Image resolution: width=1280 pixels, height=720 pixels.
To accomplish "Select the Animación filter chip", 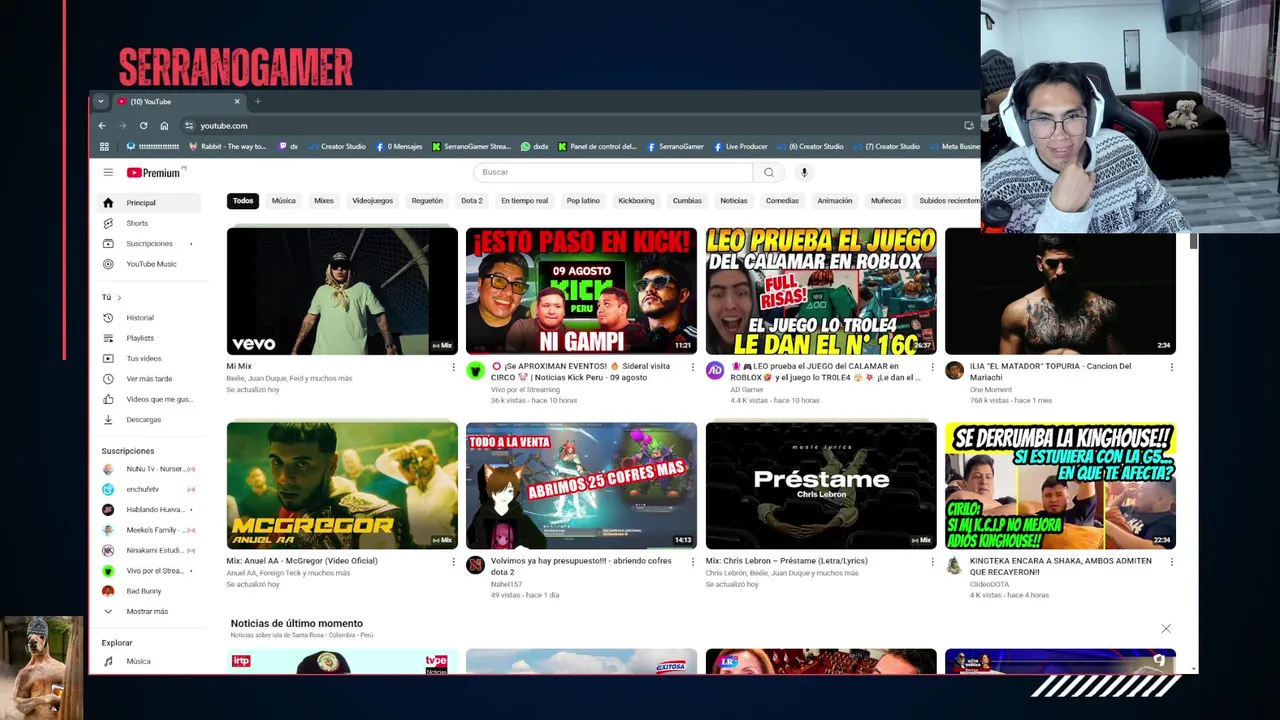I will click(835, 201).
